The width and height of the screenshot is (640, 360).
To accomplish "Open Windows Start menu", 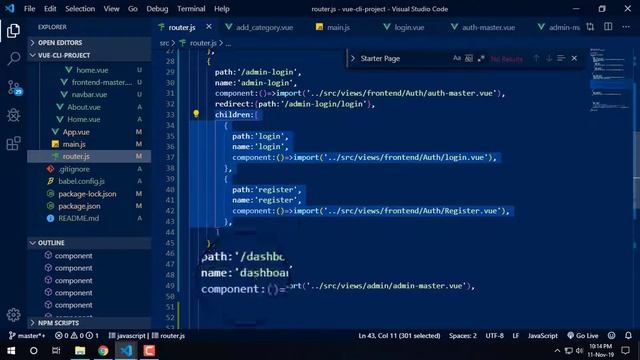I will (11, 351).
